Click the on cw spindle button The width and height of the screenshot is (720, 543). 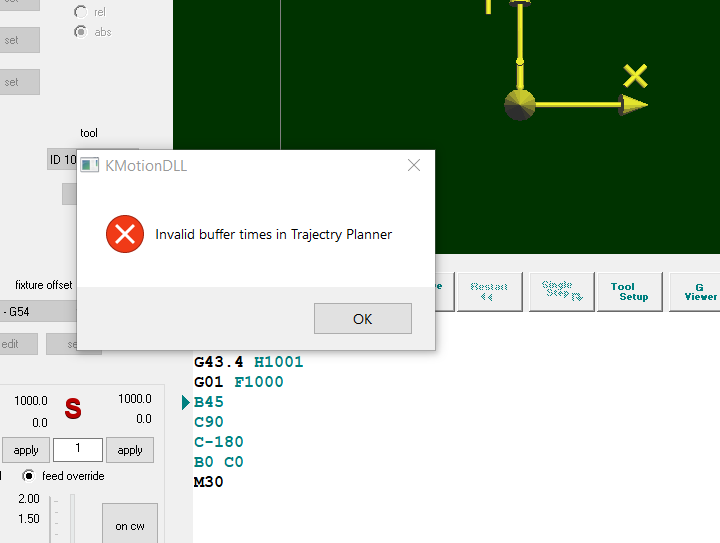[129, 525]
